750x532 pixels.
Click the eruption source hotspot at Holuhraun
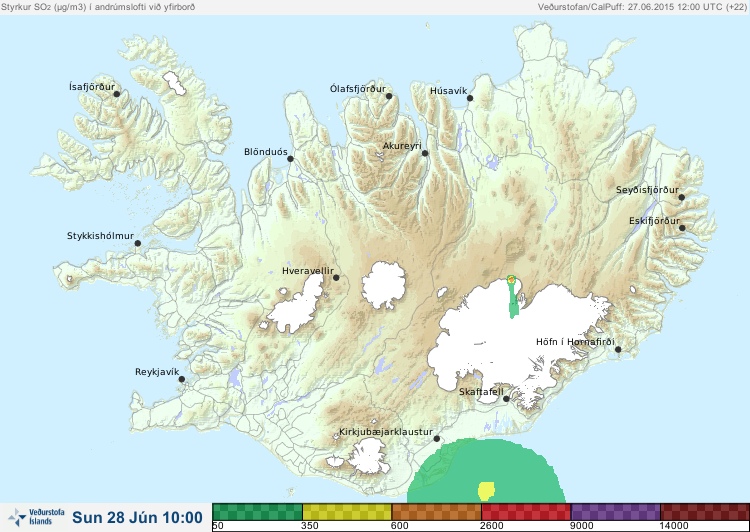[511, 278]
